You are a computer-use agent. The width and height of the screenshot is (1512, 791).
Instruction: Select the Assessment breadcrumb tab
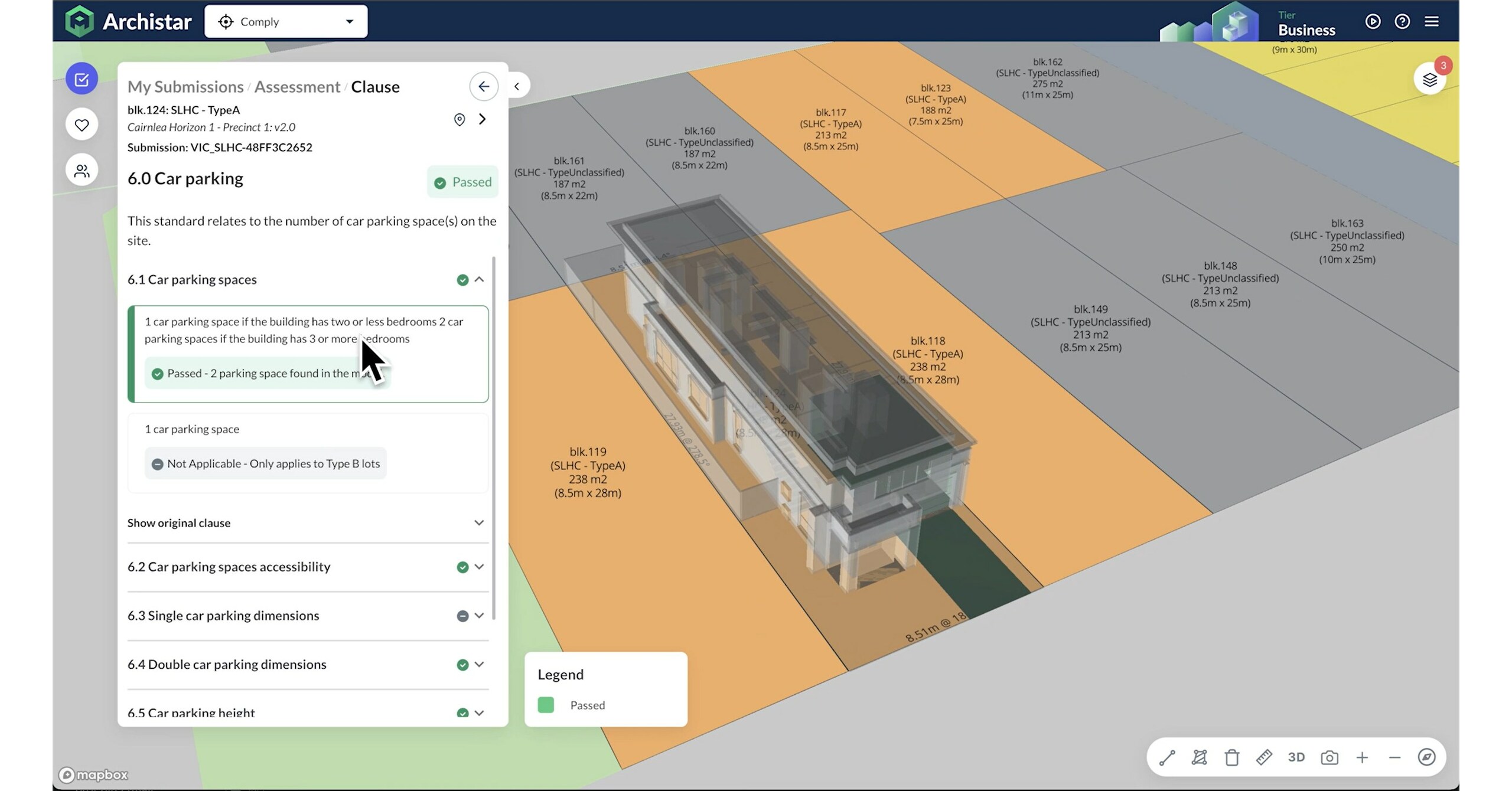297,86
